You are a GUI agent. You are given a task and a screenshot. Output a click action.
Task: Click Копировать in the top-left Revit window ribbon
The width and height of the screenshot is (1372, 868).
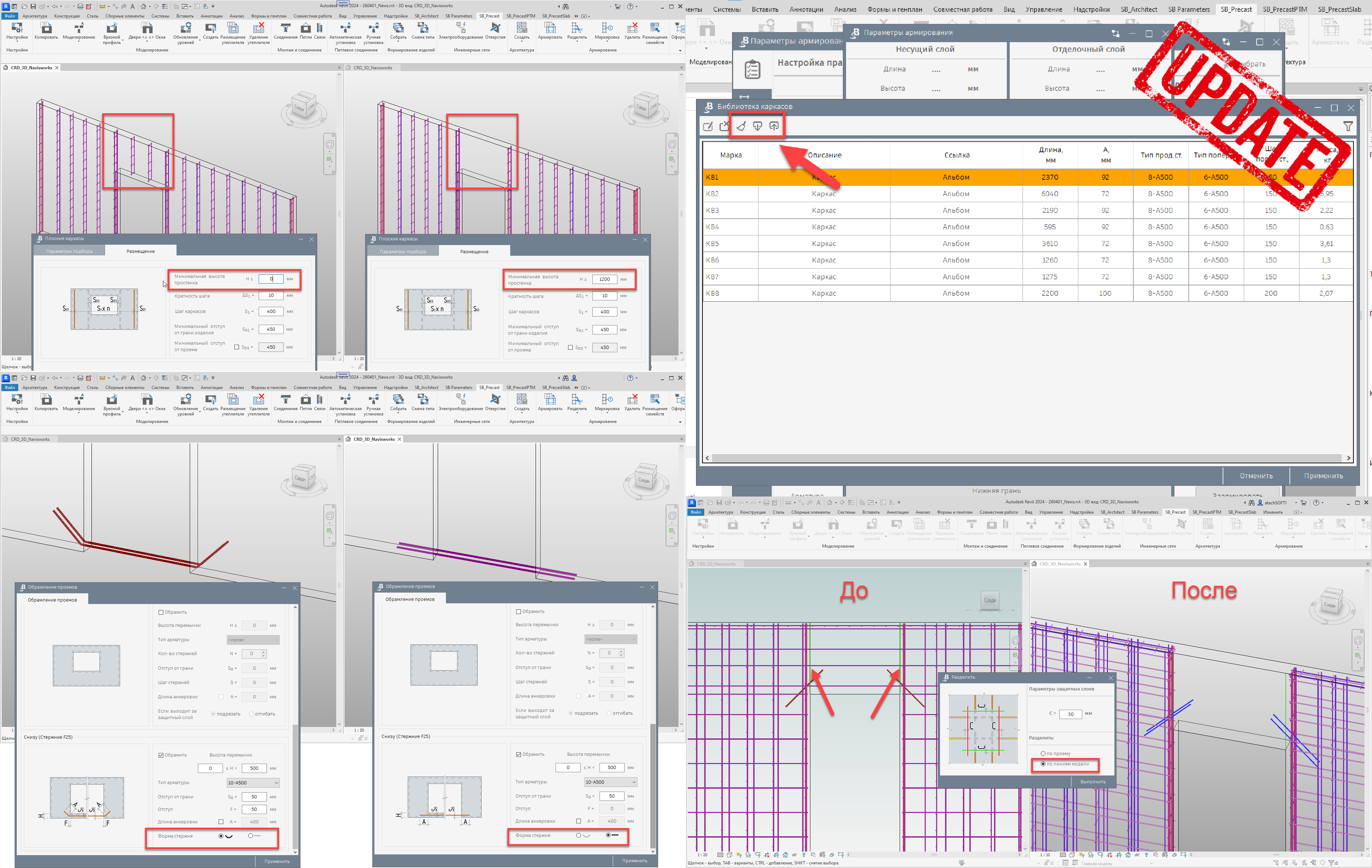(x=46, y=31)
